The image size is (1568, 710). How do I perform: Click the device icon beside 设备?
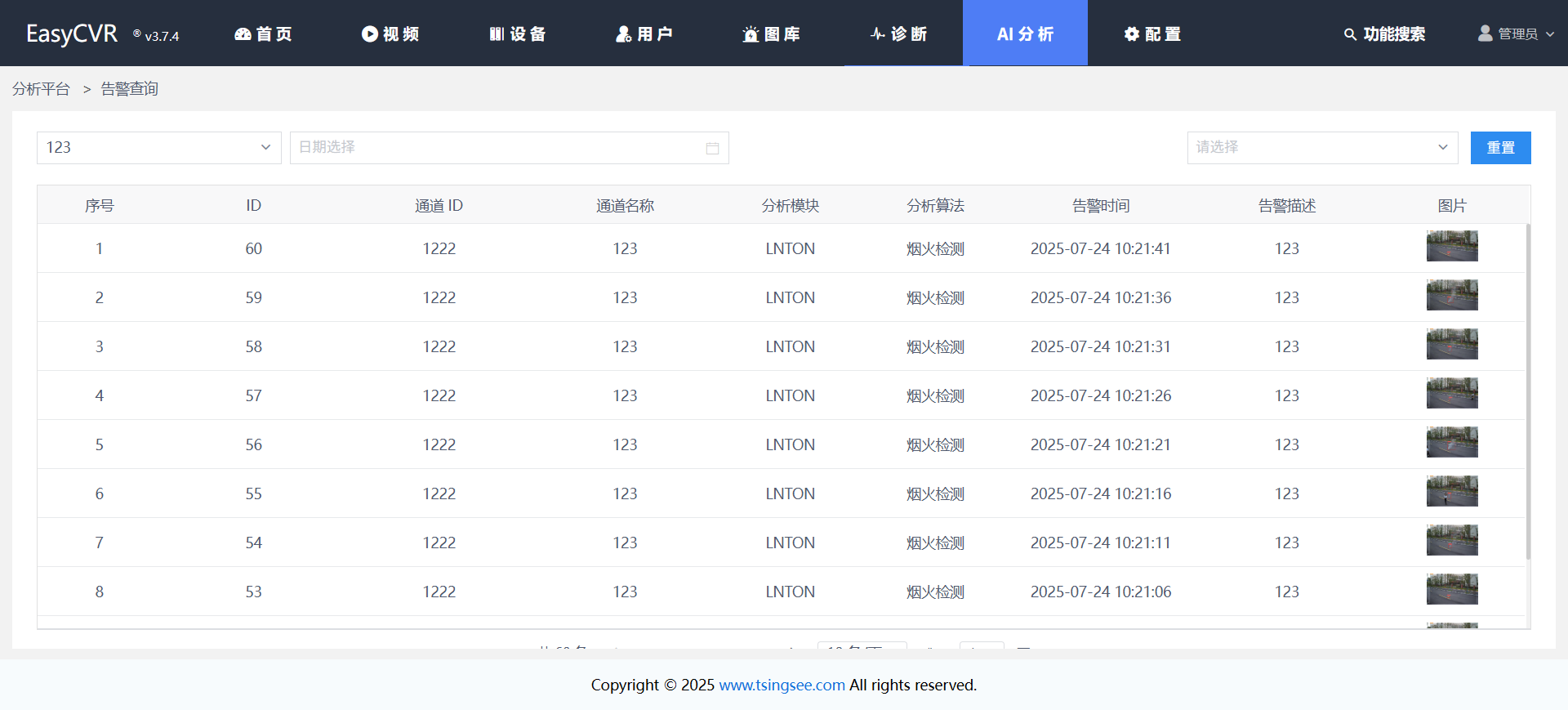[x=497, y=34]
